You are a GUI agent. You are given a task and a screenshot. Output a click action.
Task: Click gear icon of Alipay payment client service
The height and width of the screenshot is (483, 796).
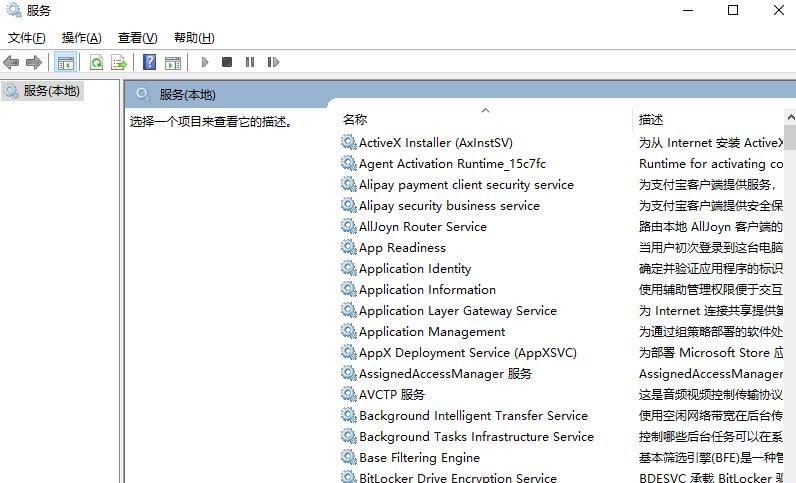pyautogui.click(x=348, y=184)
